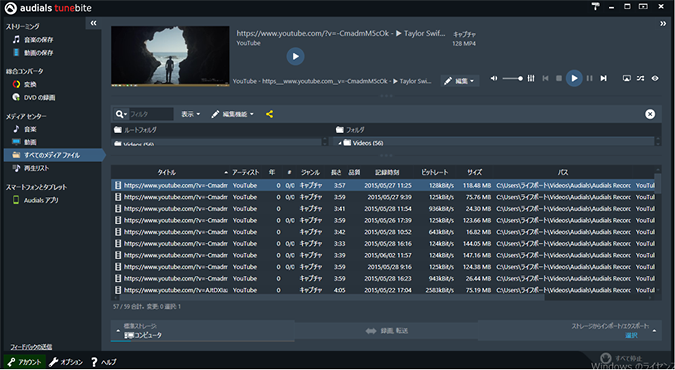Toggle shuffle playback mode
Viewport: 675px width, 370px height.
641,78
